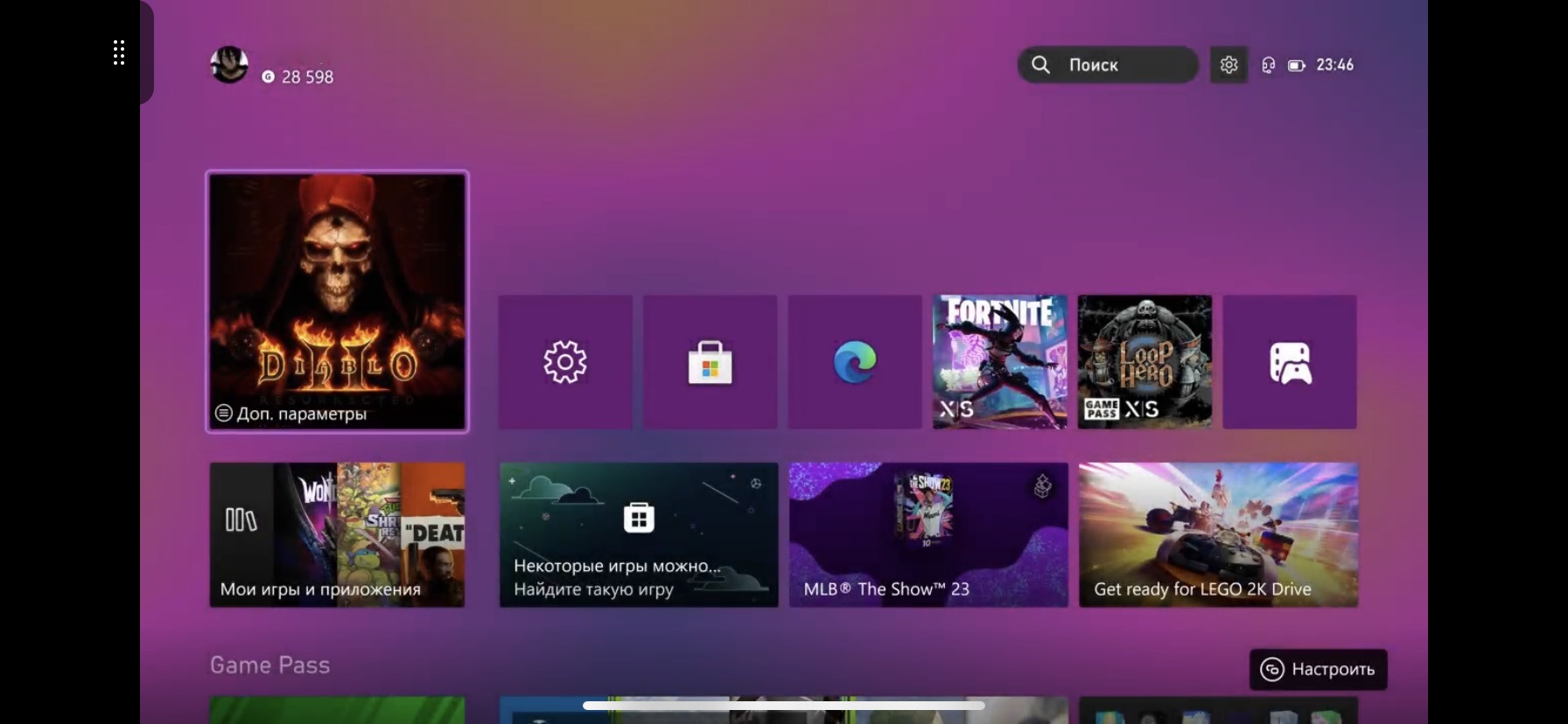
Task: Focus the Поиск search field
Action: [x=1108, y=65]
